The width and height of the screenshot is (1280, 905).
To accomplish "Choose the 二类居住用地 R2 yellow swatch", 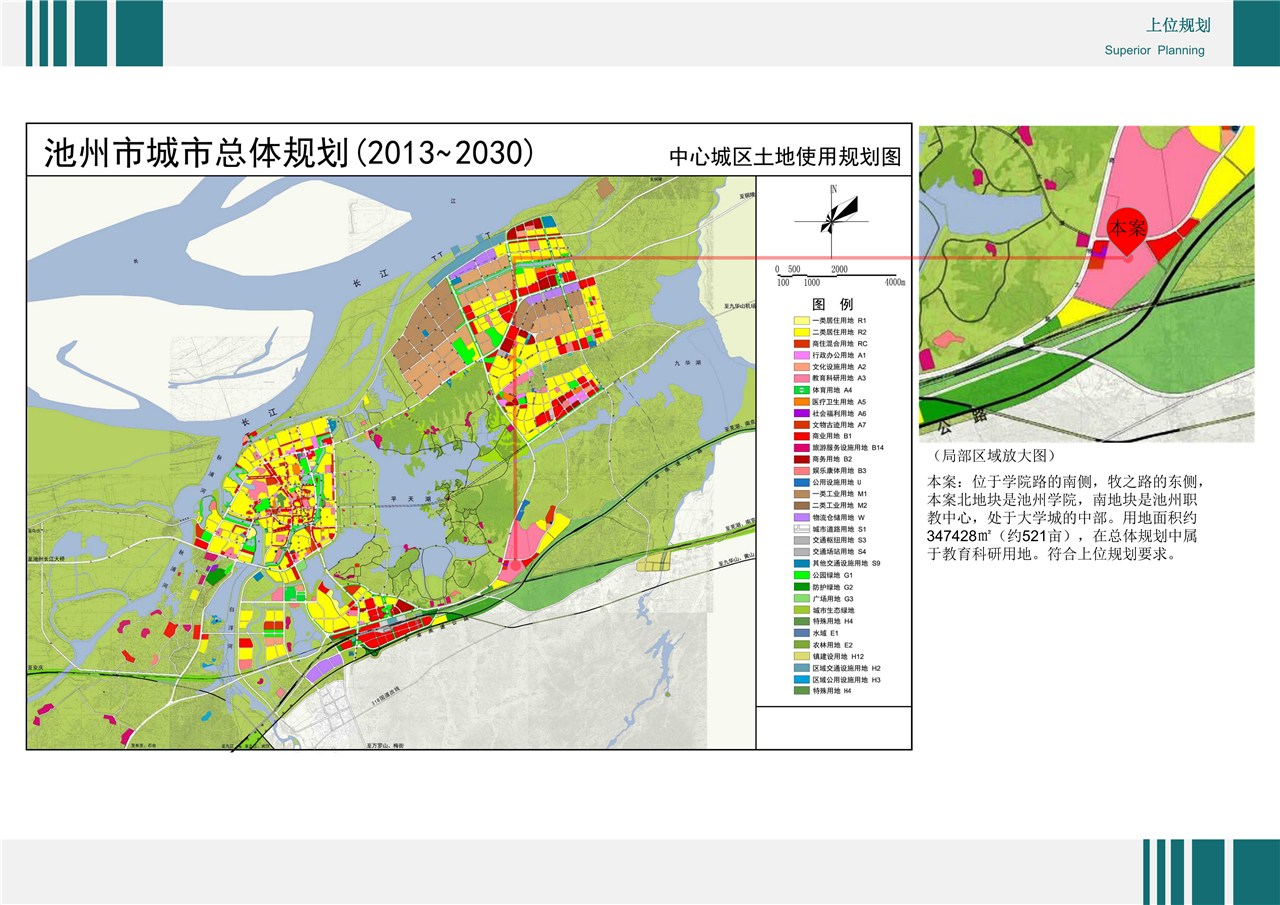I will tap(801, 332).
